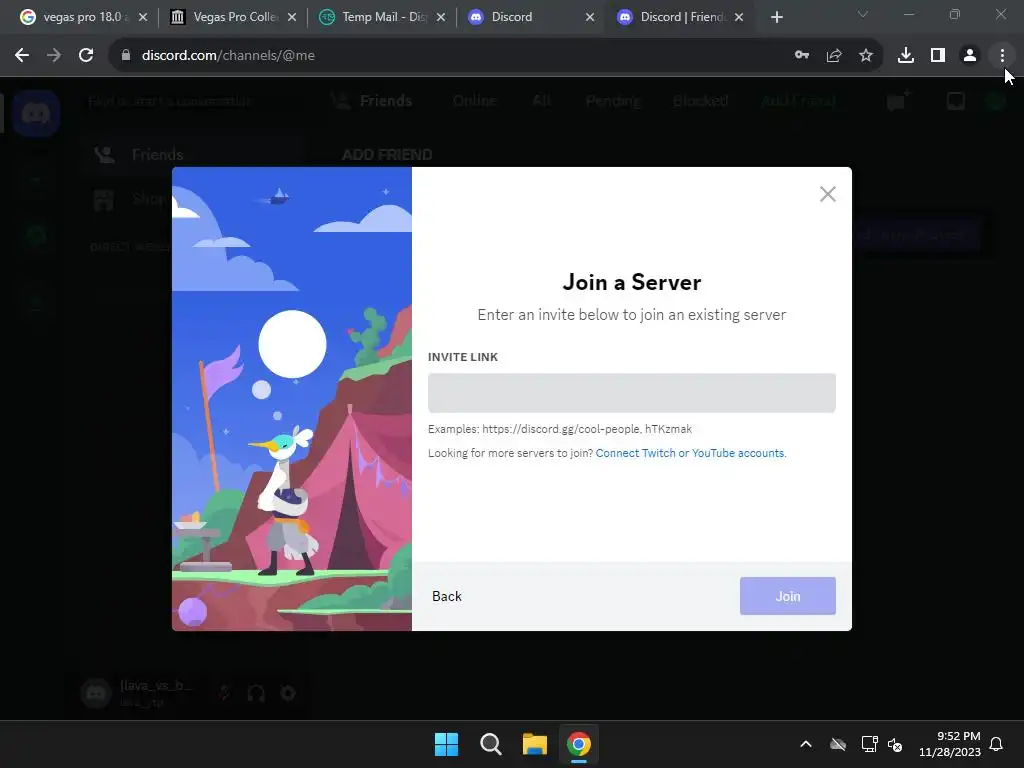Image resolution: width=1024 pixels, height=768 pixels.
Task: Toggle the Chrome side panel
Action: tap(938, 56)
